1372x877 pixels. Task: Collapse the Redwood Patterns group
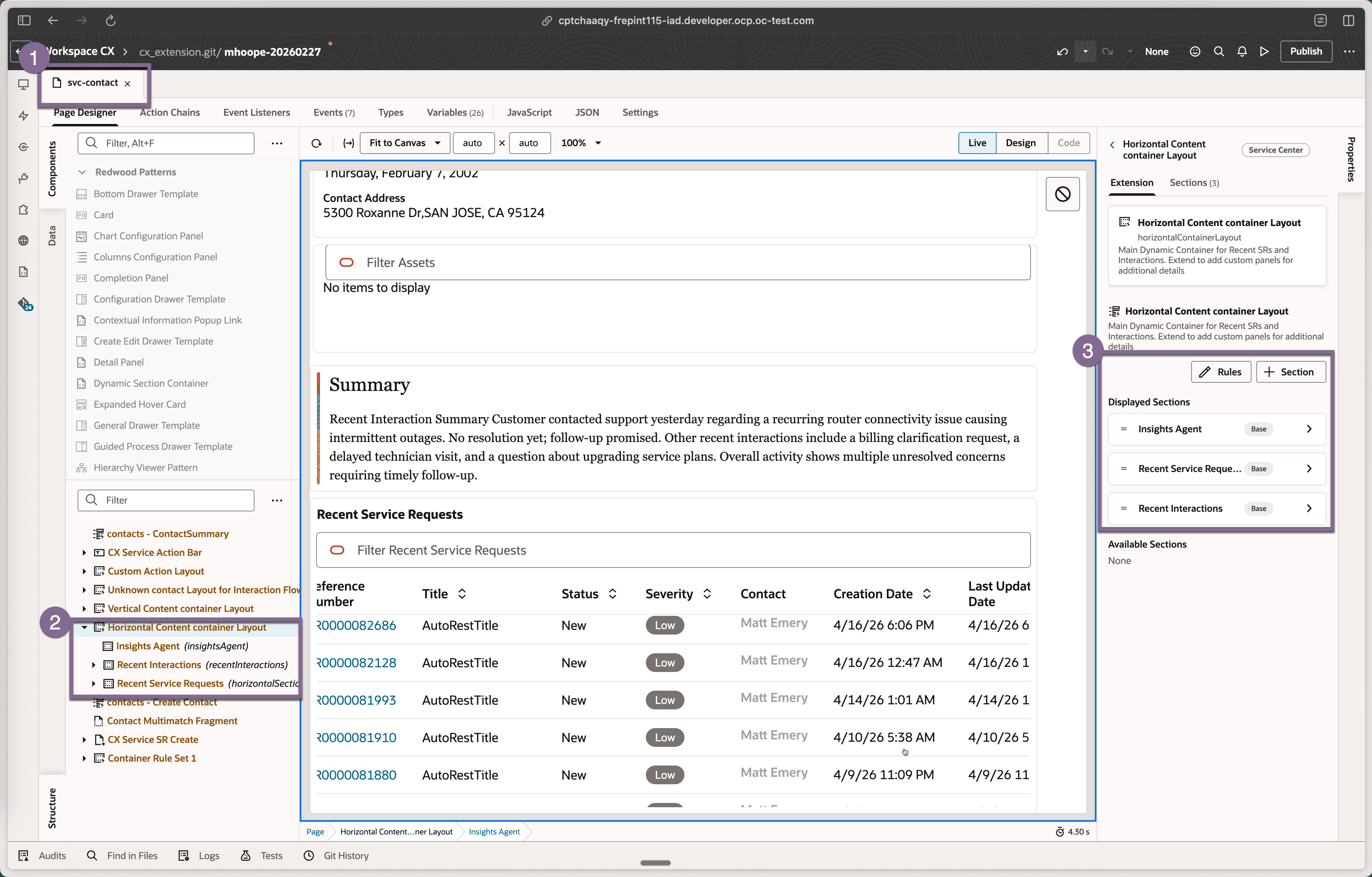pos(82,172)
